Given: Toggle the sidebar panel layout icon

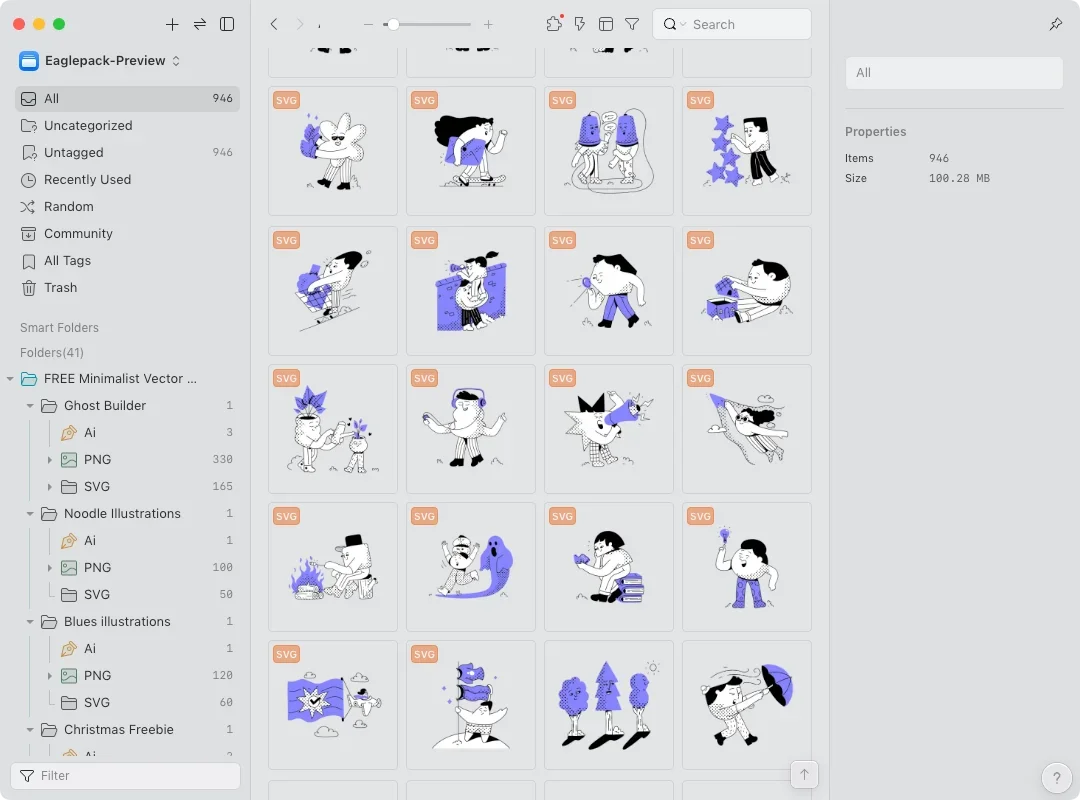Looking at the screenshot, I should pyautogui.click(x=227, y=24).
